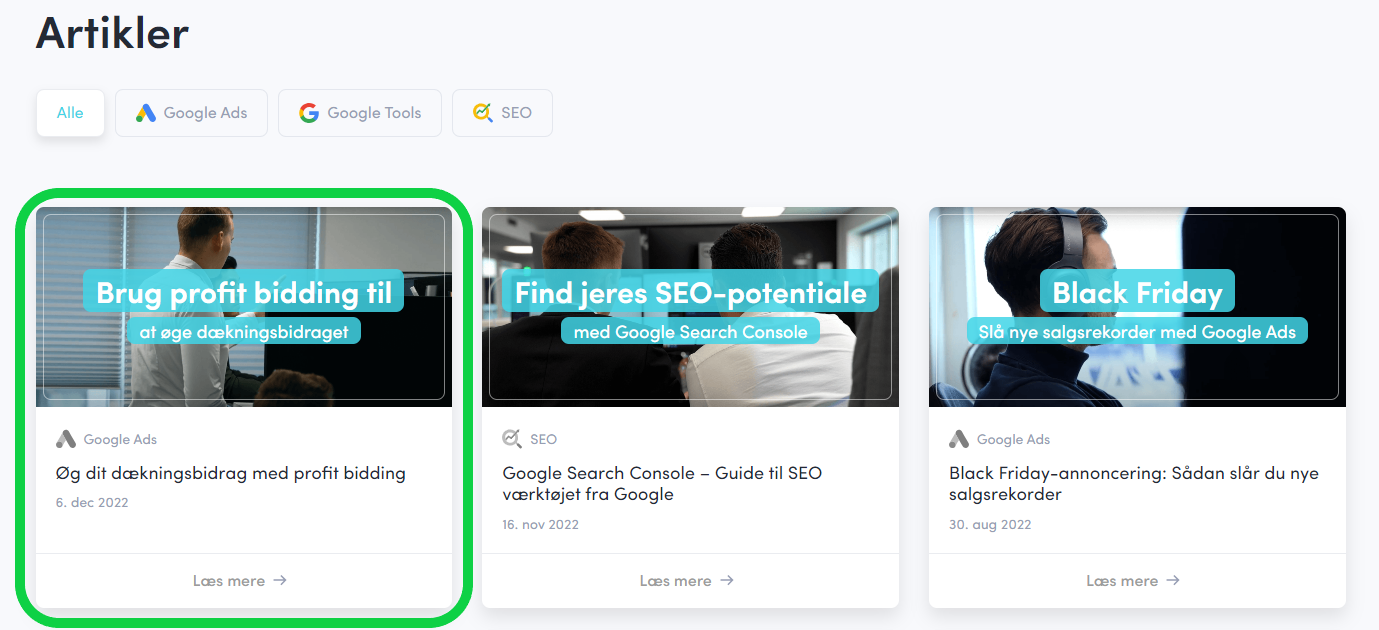1379x630 pixels.
Task: Select the Alle filter tab
Action: tap(70, 113)
